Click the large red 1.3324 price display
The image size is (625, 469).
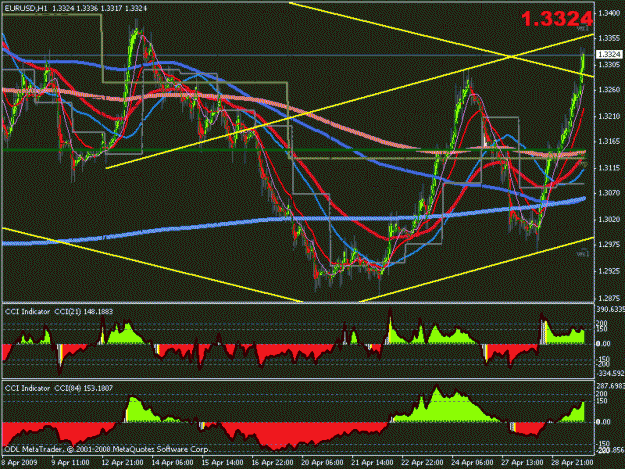557,18
